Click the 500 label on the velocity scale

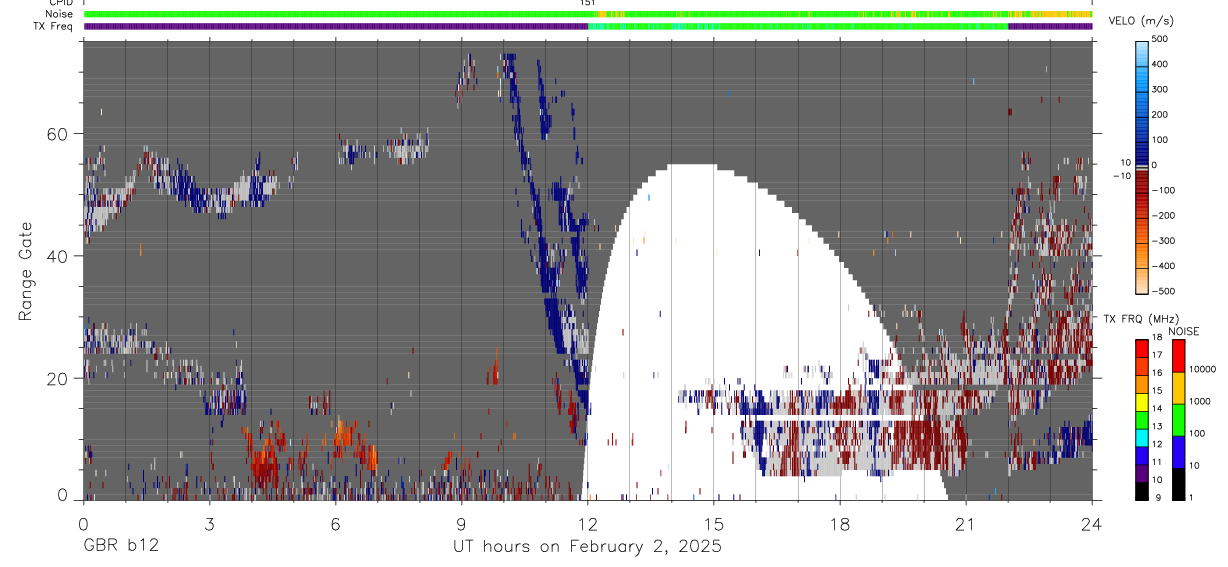click(1160, 39)
